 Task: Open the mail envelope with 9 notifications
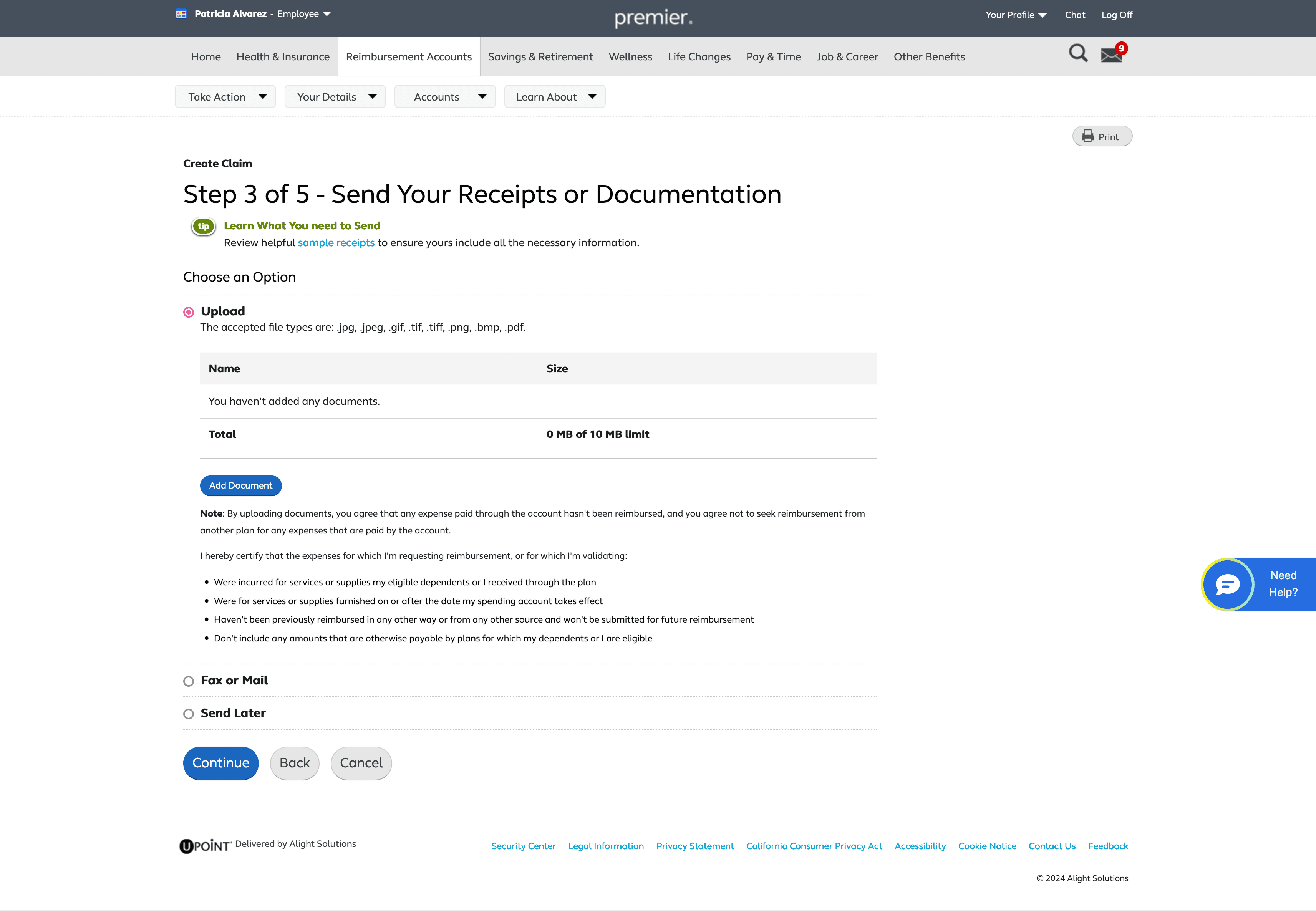(1112, 55)
